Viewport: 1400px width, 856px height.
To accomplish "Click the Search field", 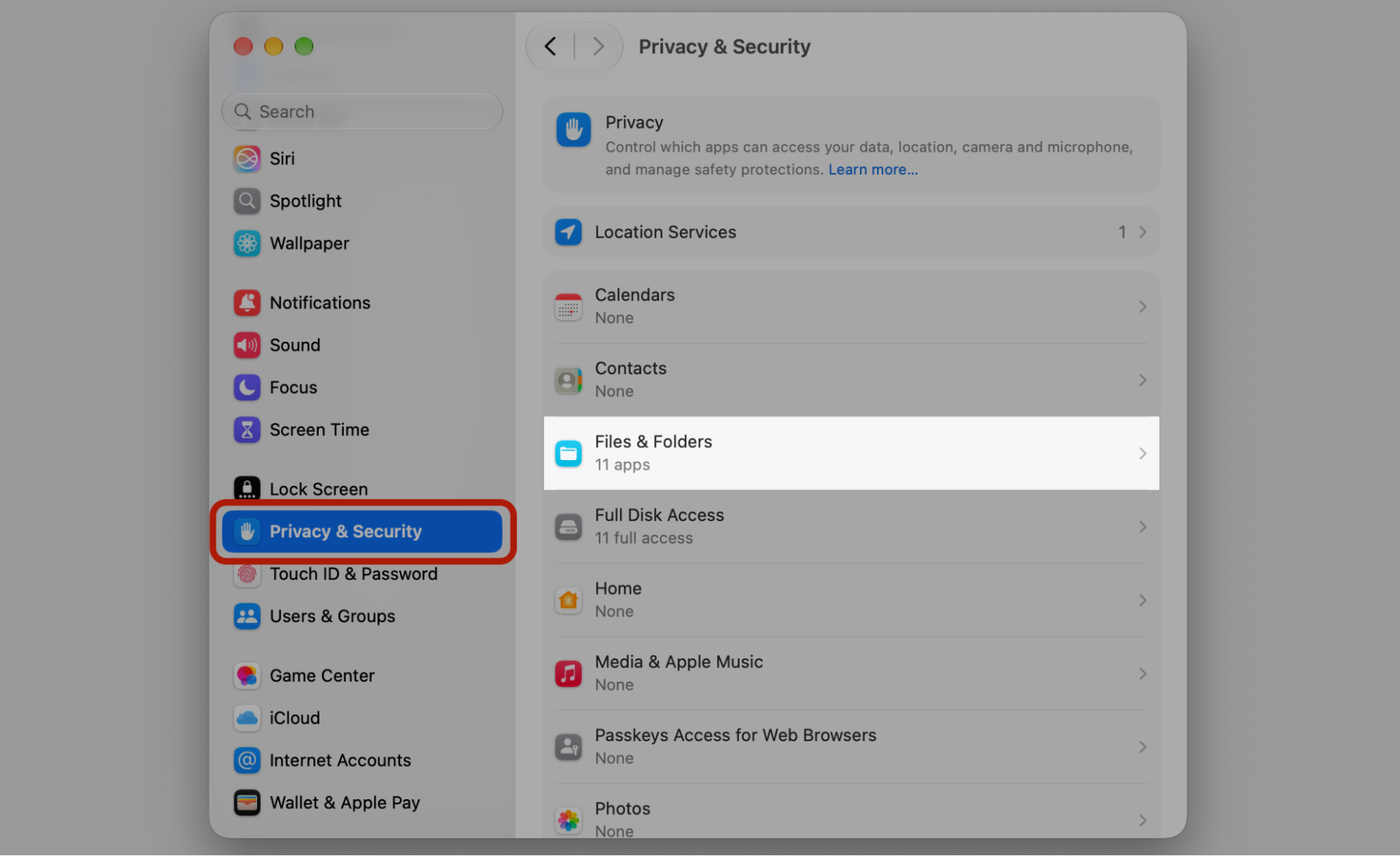I will pyautogui.click(x=362, y=111).
